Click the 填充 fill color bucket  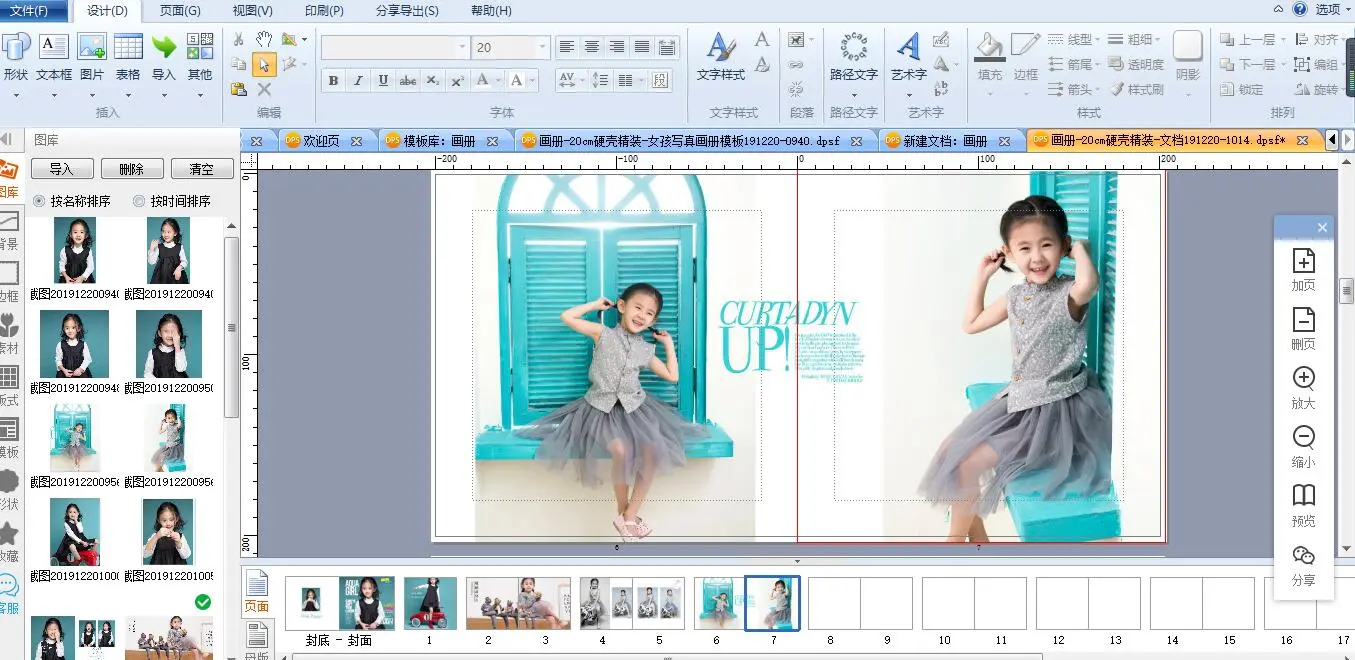click(989, 47)
